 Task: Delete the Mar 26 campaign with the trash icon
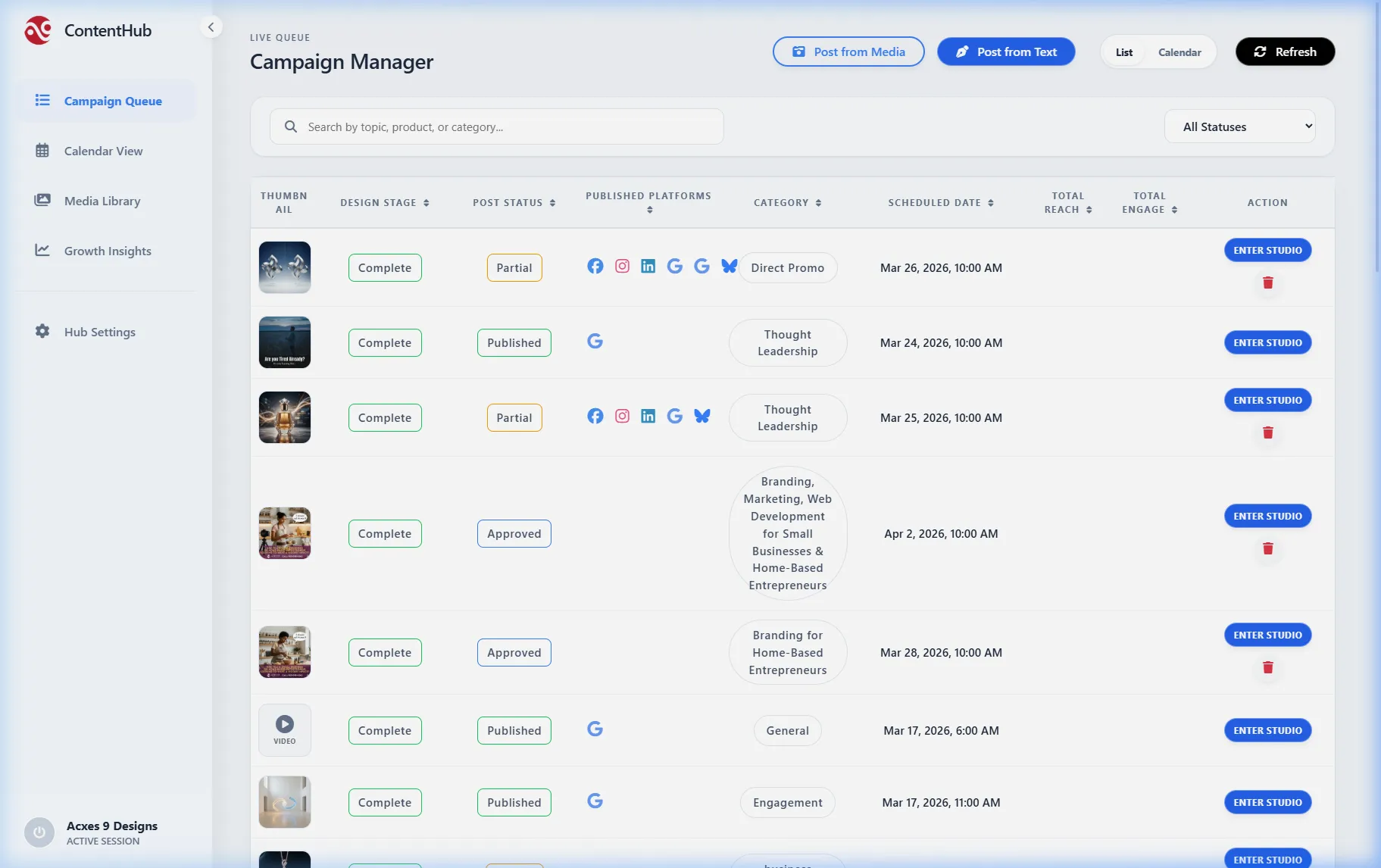click(x=1267, y=283)
